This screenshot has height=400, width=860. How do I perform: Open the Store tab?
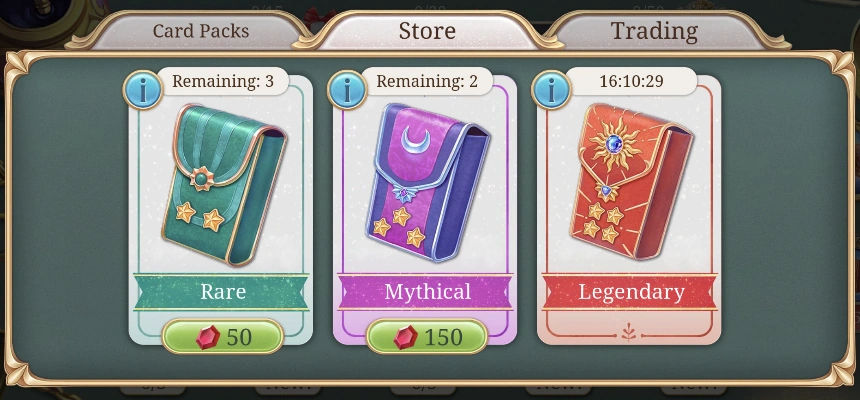[x=427, y=31]
